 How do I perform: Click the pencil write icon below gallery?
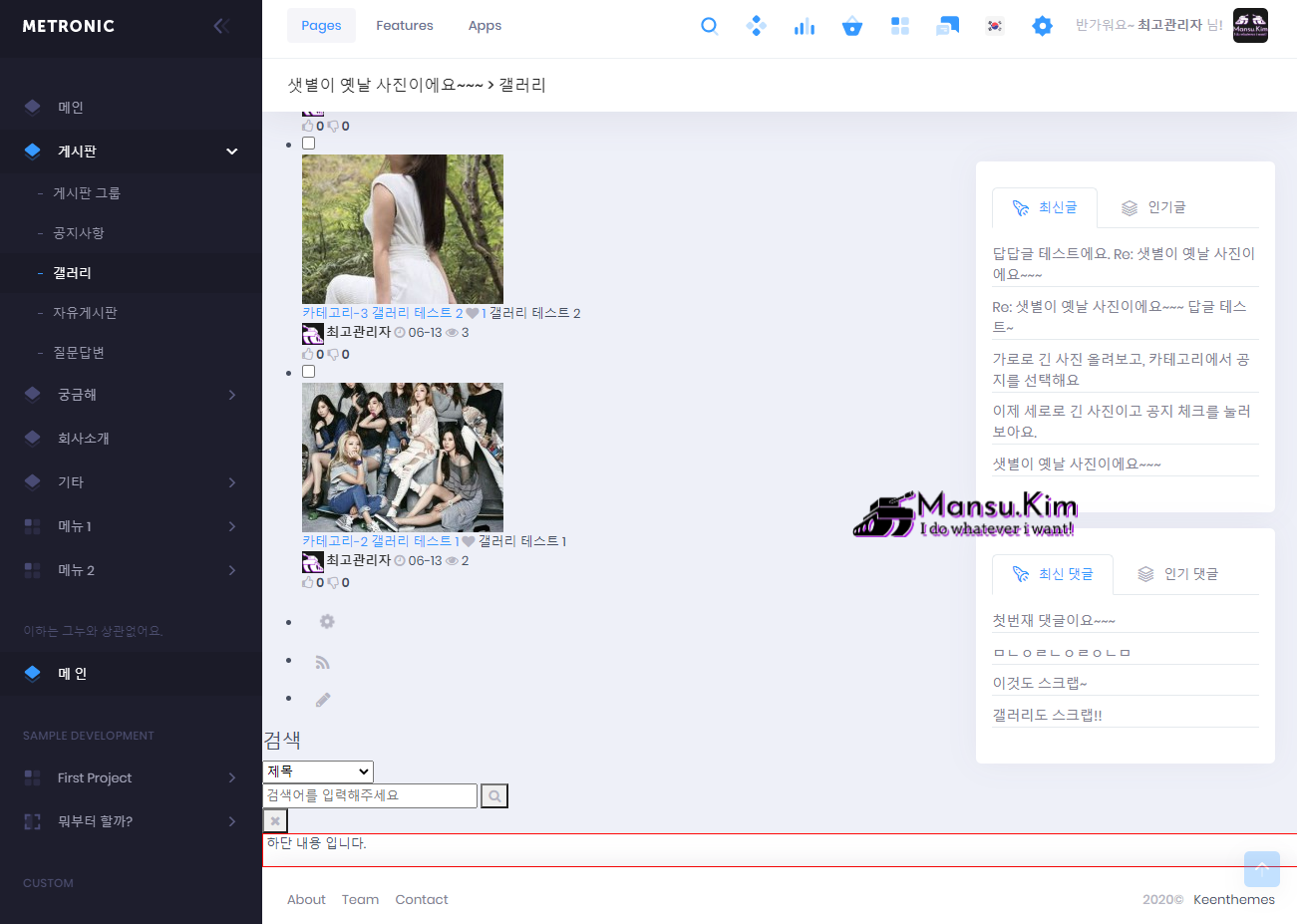coord(323,700)
